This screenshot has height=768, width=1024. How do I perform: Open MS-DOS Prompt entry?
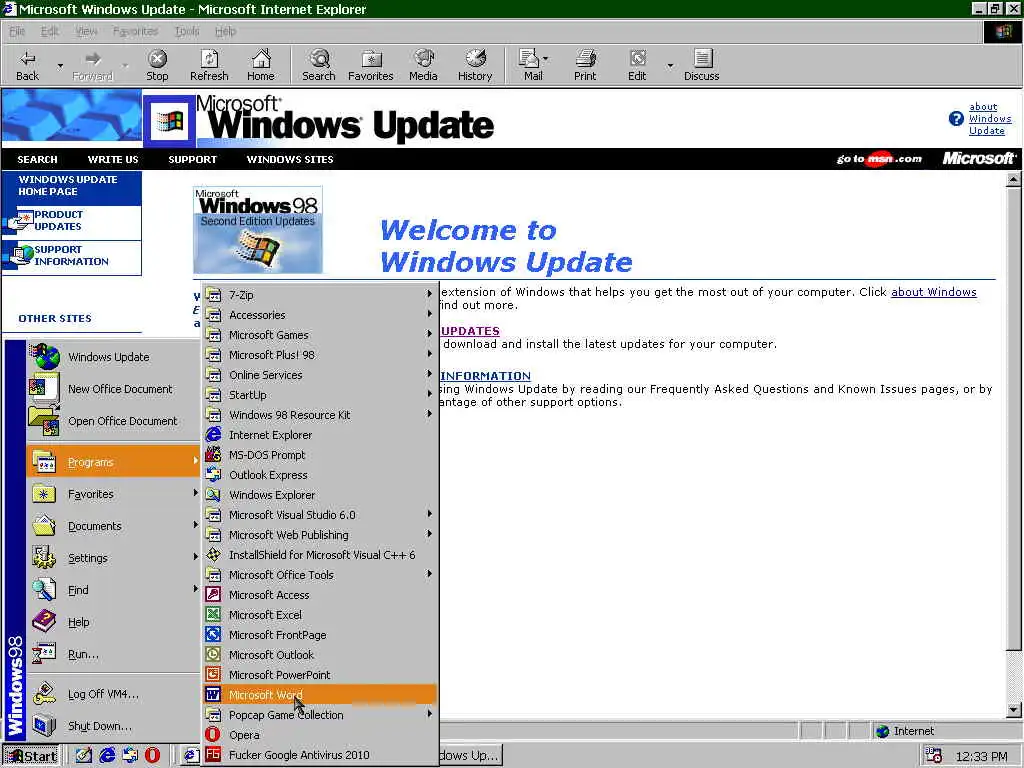[x=320, y=455]
